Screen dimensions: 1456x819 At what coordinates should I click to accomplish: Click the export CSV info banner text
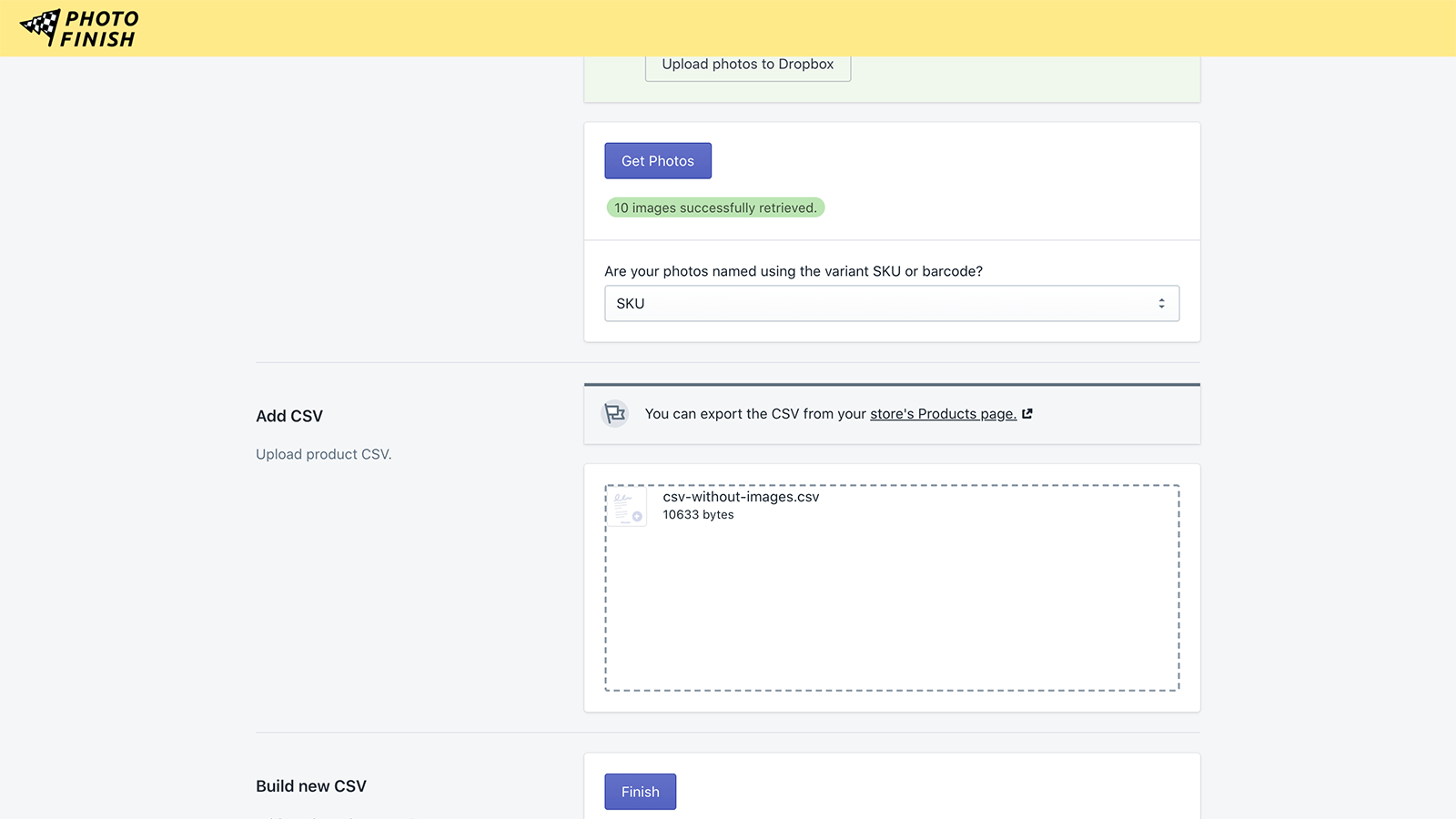755,414
